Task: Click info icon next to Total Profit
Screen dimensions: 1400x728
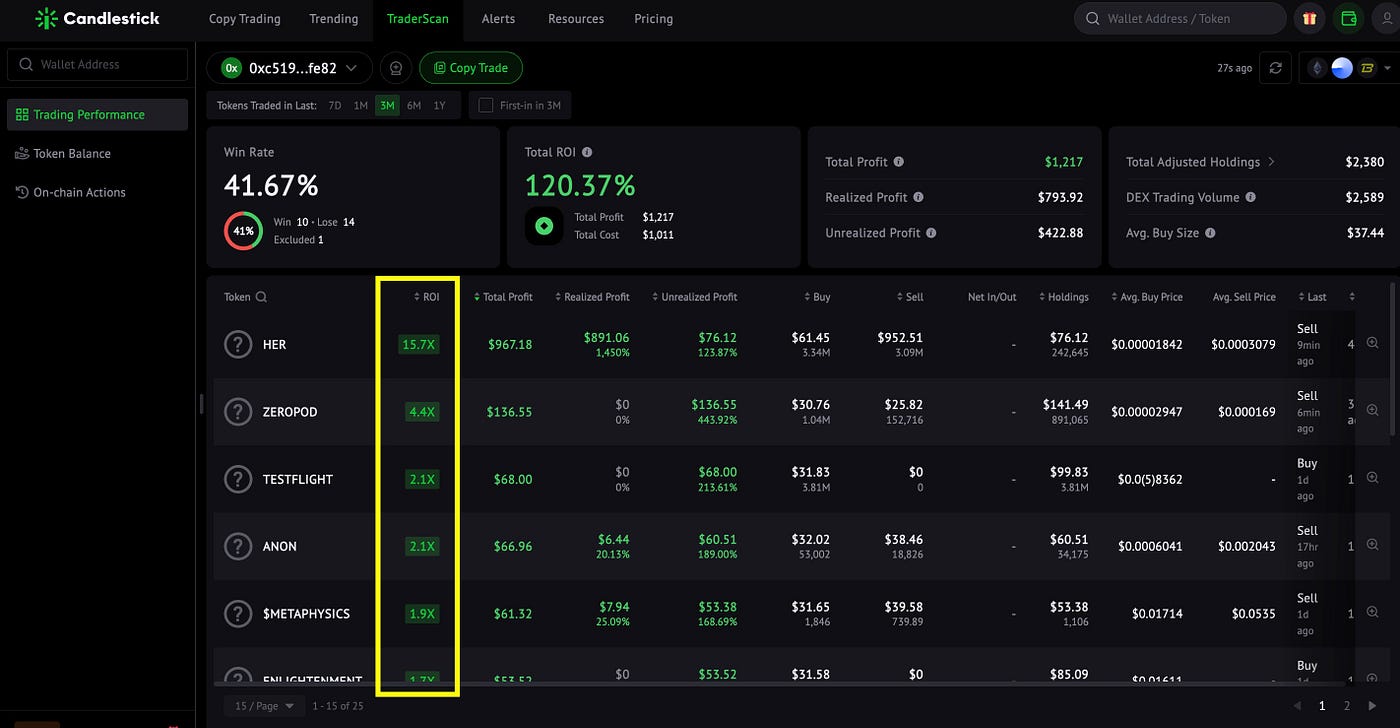Action: (x=898, y=161)
